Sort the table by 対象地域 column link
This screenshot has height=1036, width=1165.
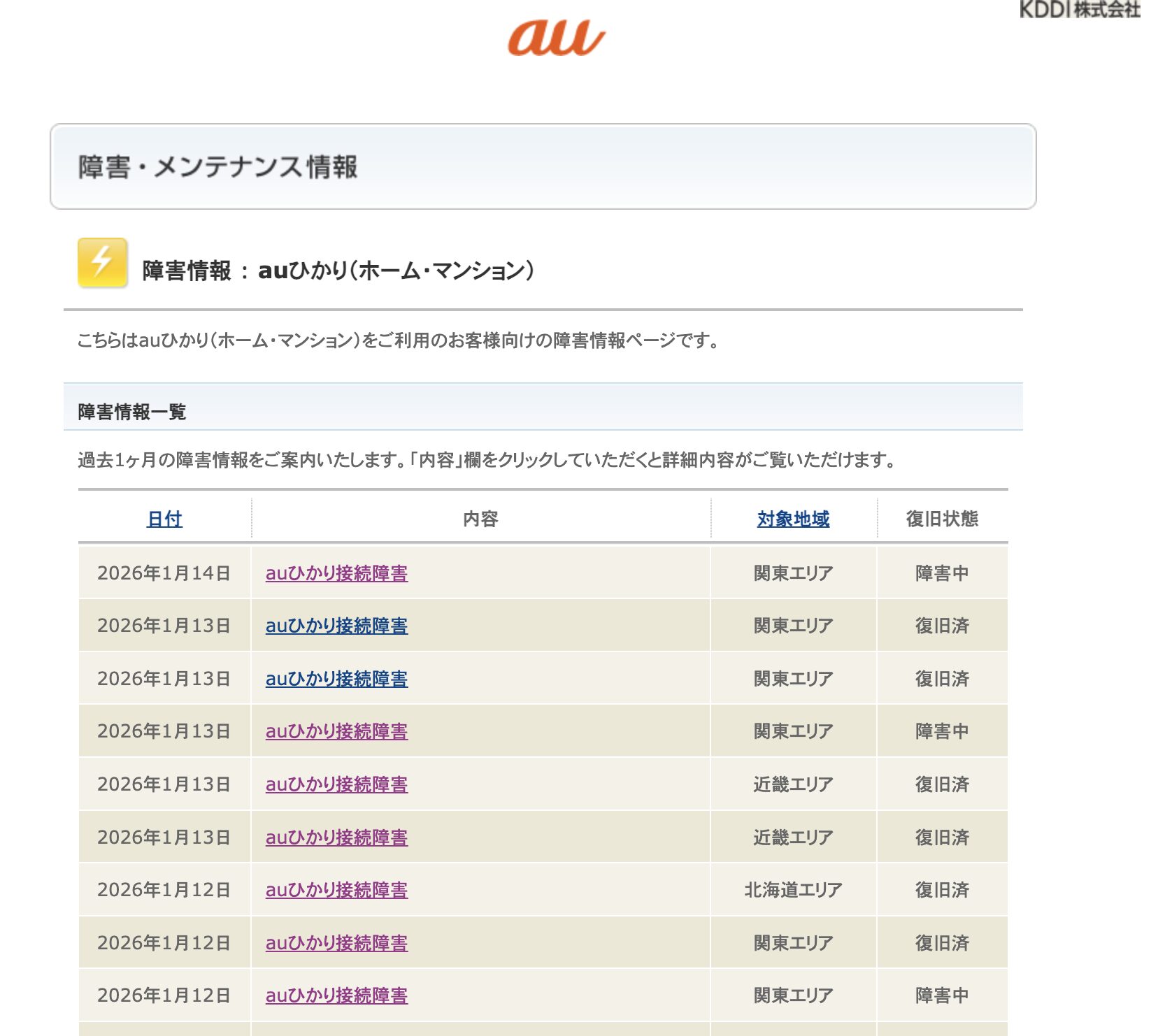[793, 519]
